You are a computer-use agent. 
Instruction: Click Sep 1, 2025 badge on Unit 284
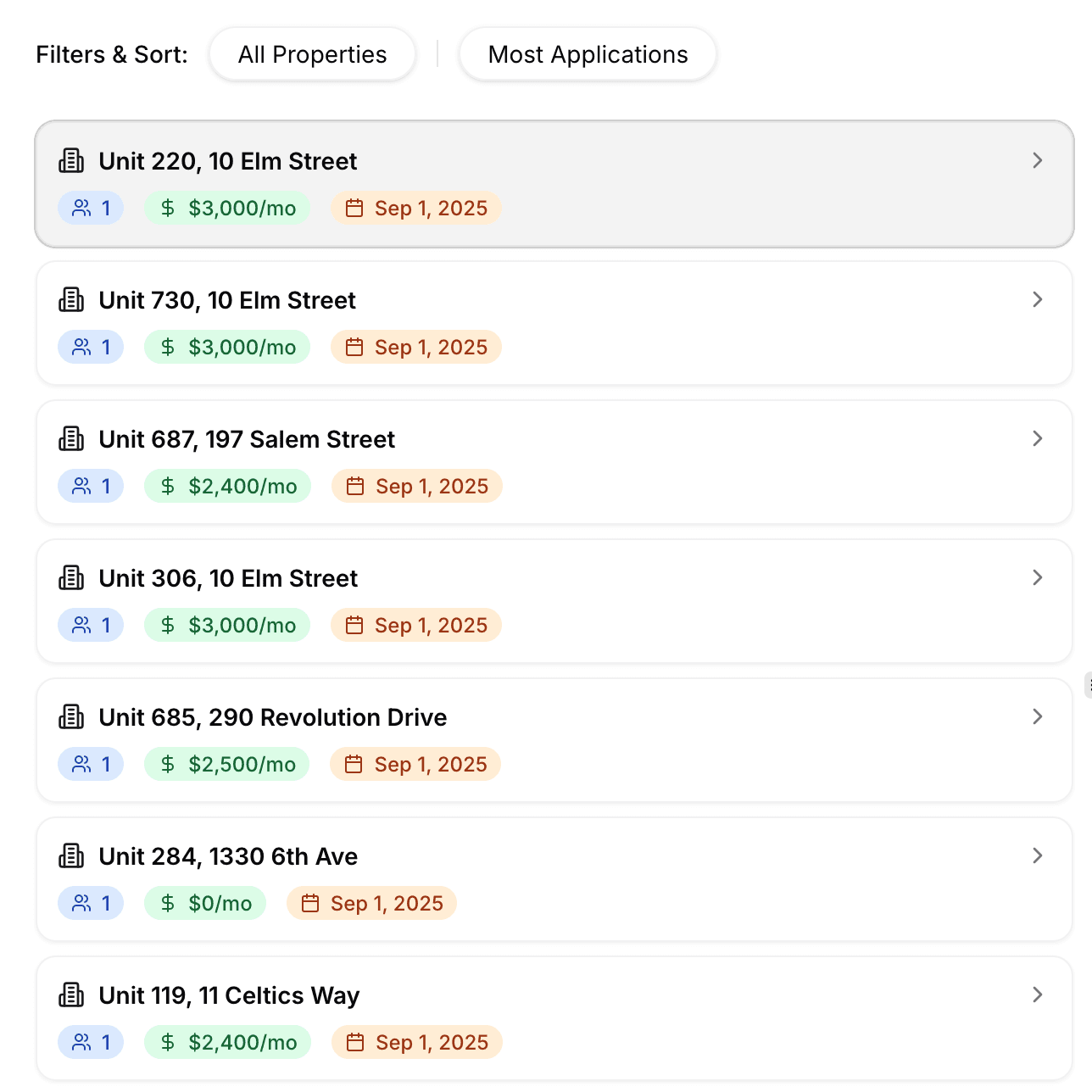(371, 903)
